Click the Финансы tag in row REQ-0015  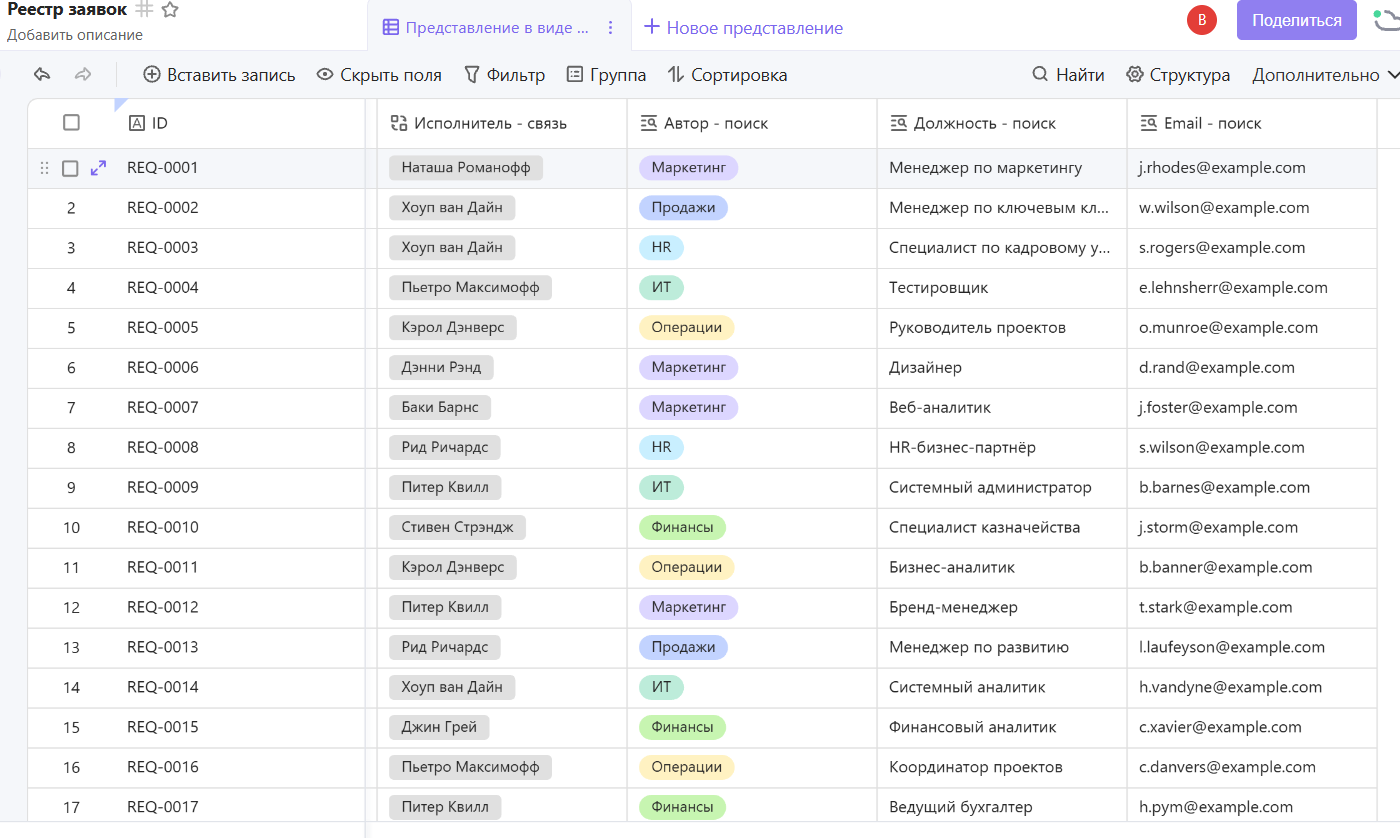682,727
